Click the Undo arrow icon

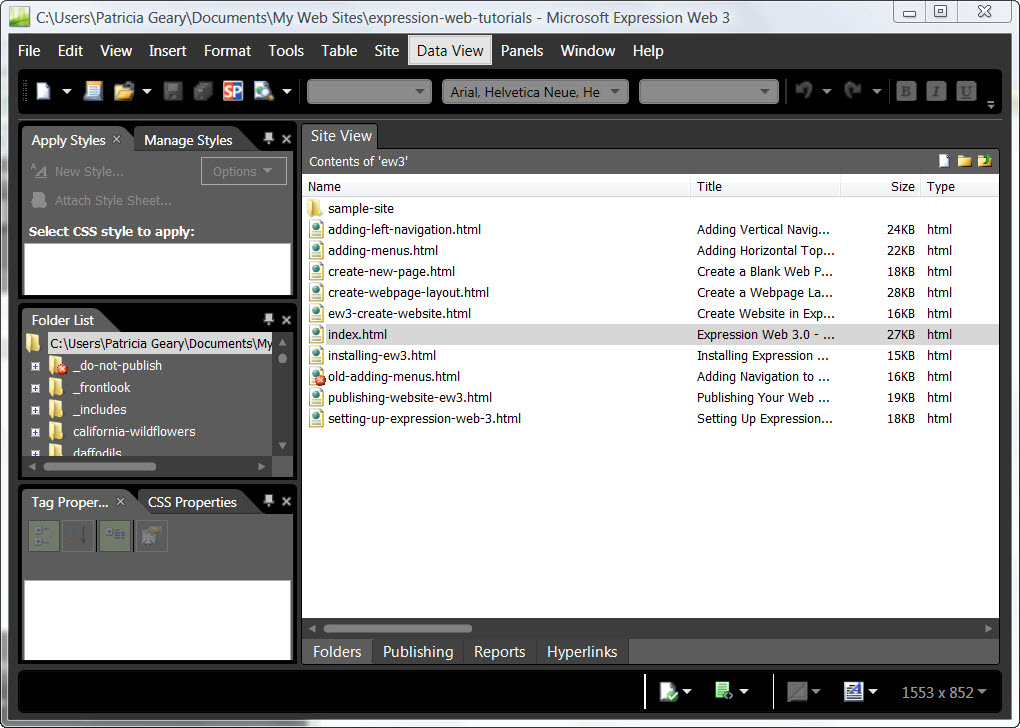pos(804,90)
